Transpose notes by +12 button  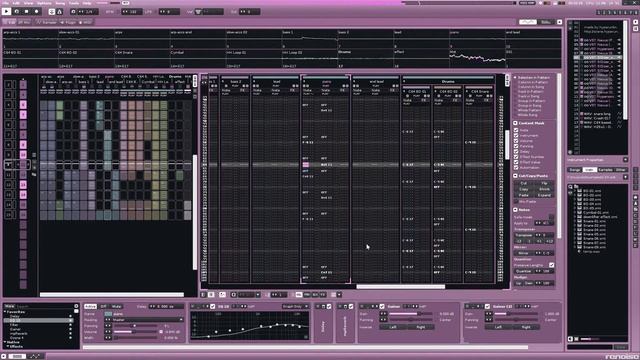pyautogui.click(x=549, y=241)
